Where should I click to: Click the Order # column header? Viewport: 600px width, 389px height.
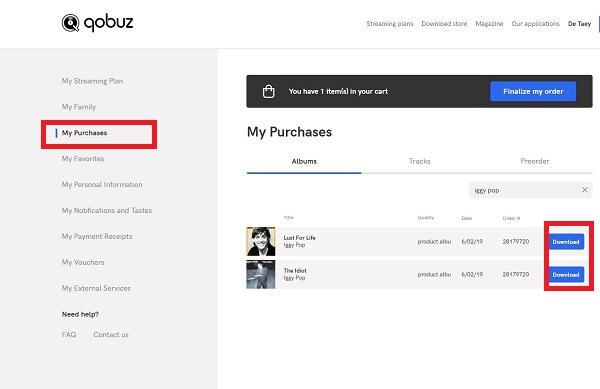point(511,218)
